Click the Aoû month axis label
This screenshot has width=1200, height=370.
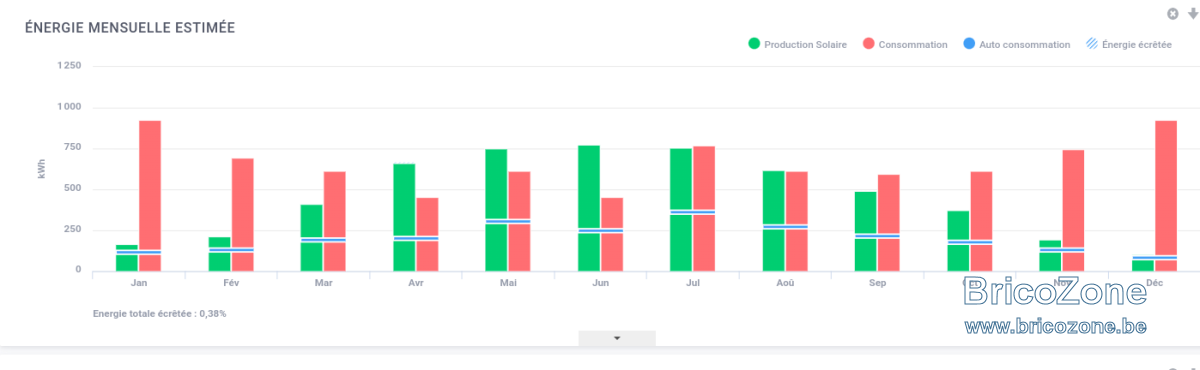tap(785, 283)
